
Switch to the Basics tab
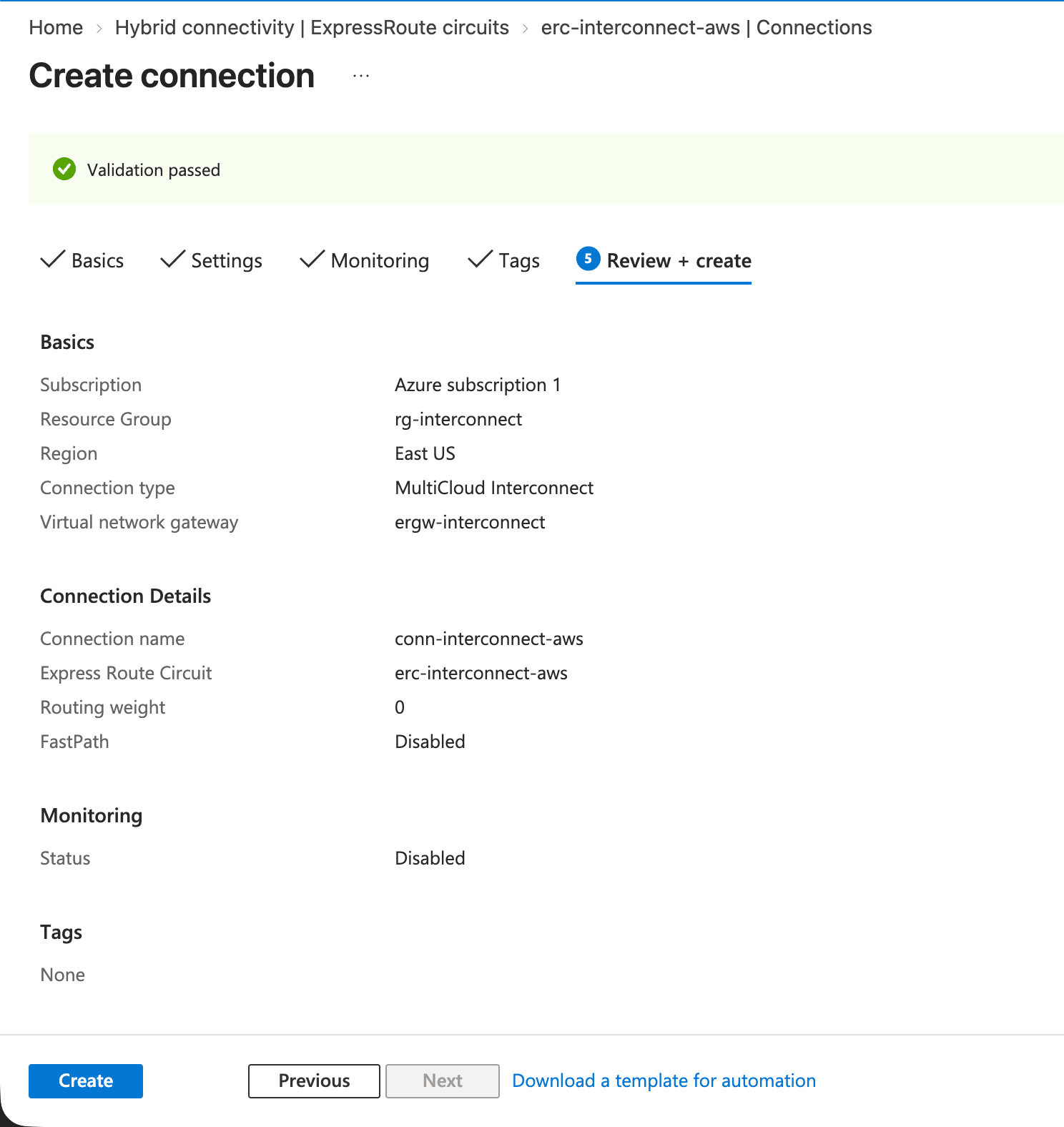point(82,260)
